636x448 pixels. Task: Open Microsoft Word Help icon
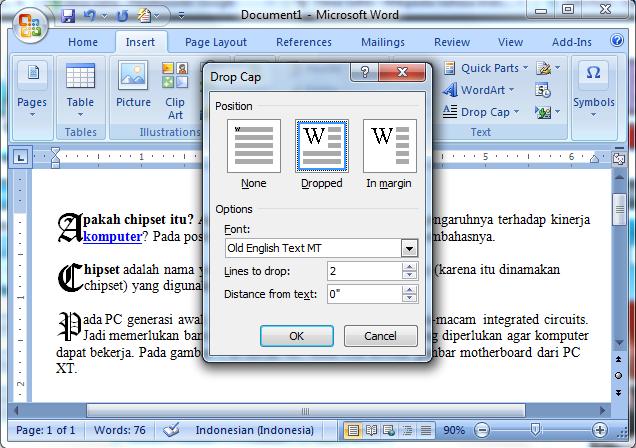click(617, 40)
